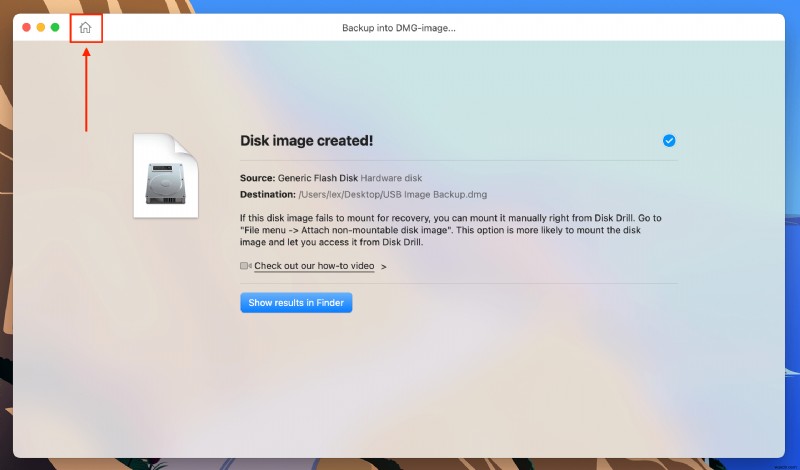Click the USB Image Backup.dmg destination path
The width and height of the screenshot is (800, 470).
(x=392, y=194)
